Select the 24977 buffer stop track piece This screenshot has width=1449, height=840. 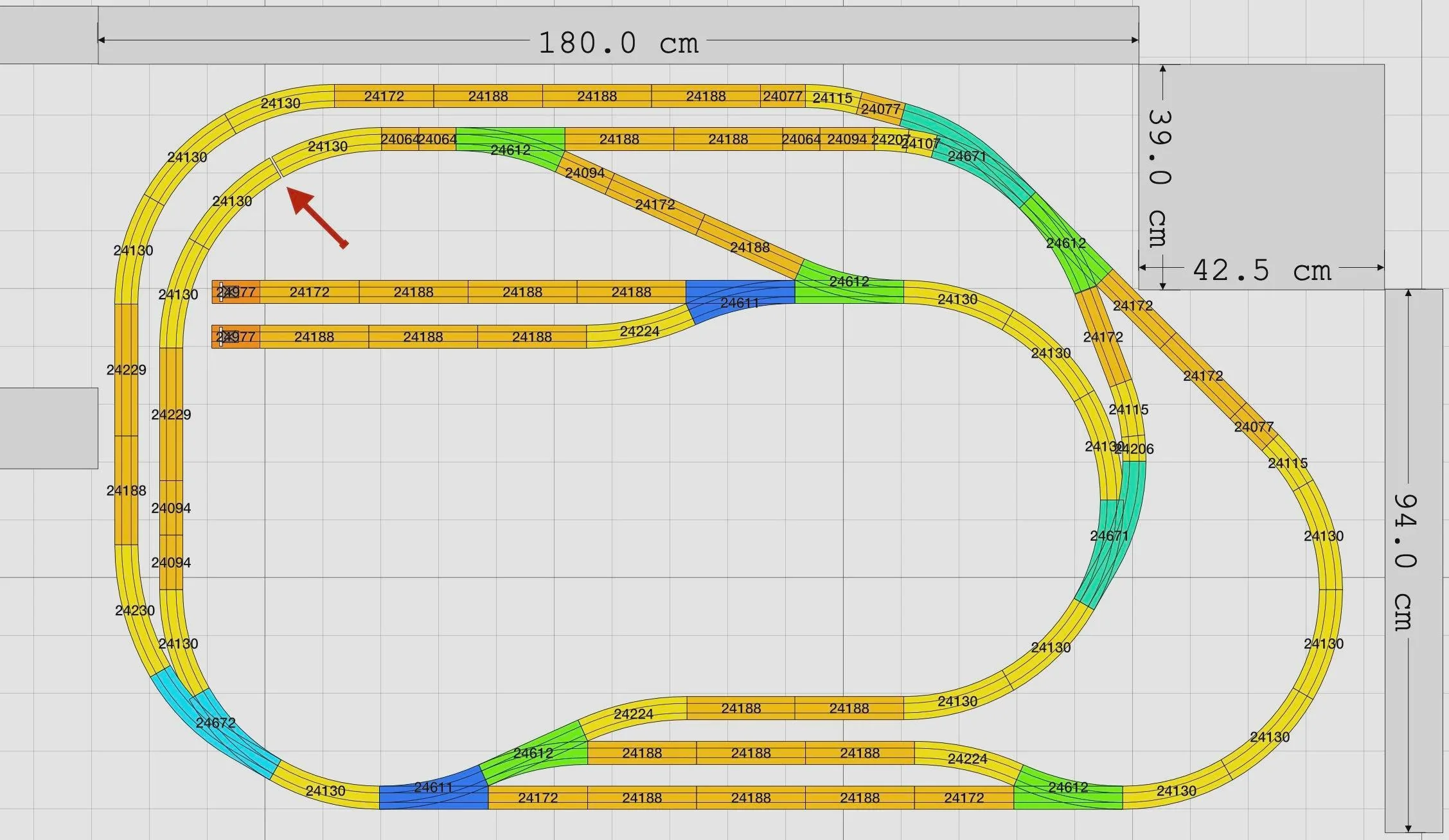tap(233, 292)
